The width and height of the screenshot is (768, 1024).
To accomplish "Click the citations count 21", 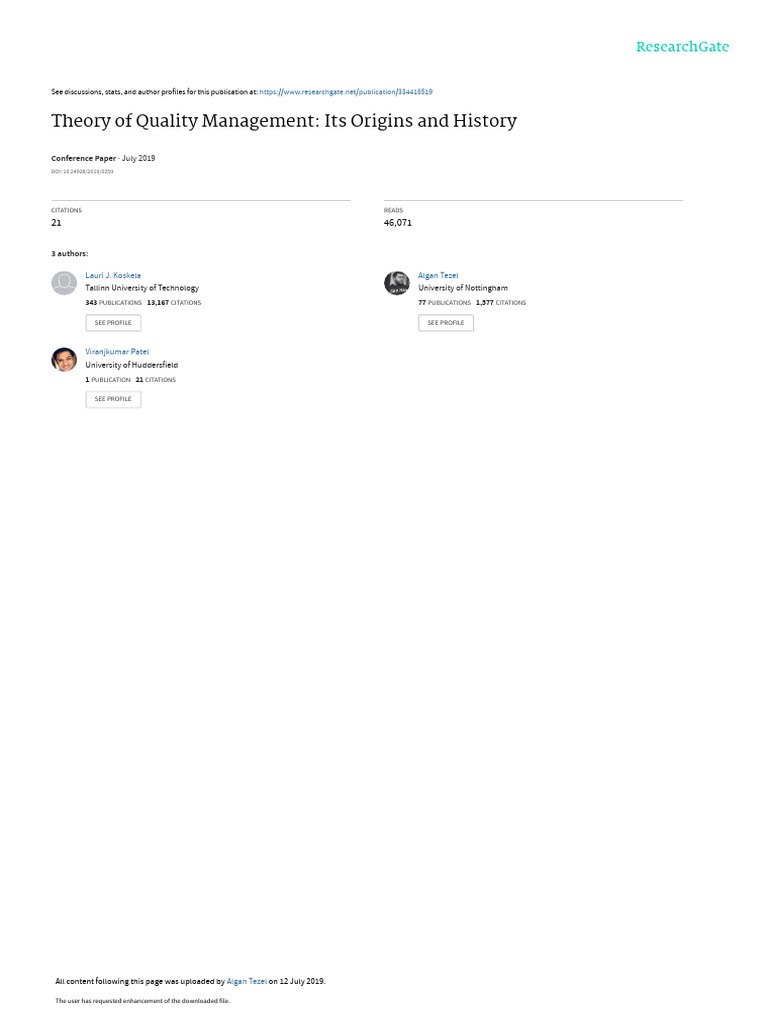I will (56, 223).
